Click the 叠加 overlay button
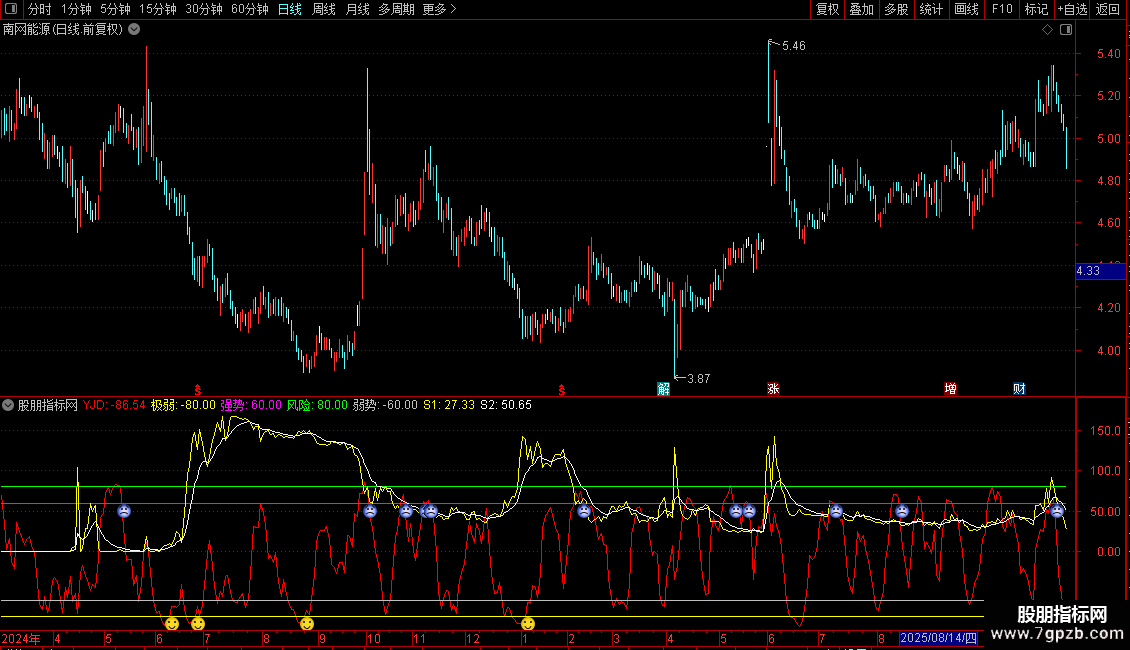This screenshot has height=650, width=1130. [861, 9]
